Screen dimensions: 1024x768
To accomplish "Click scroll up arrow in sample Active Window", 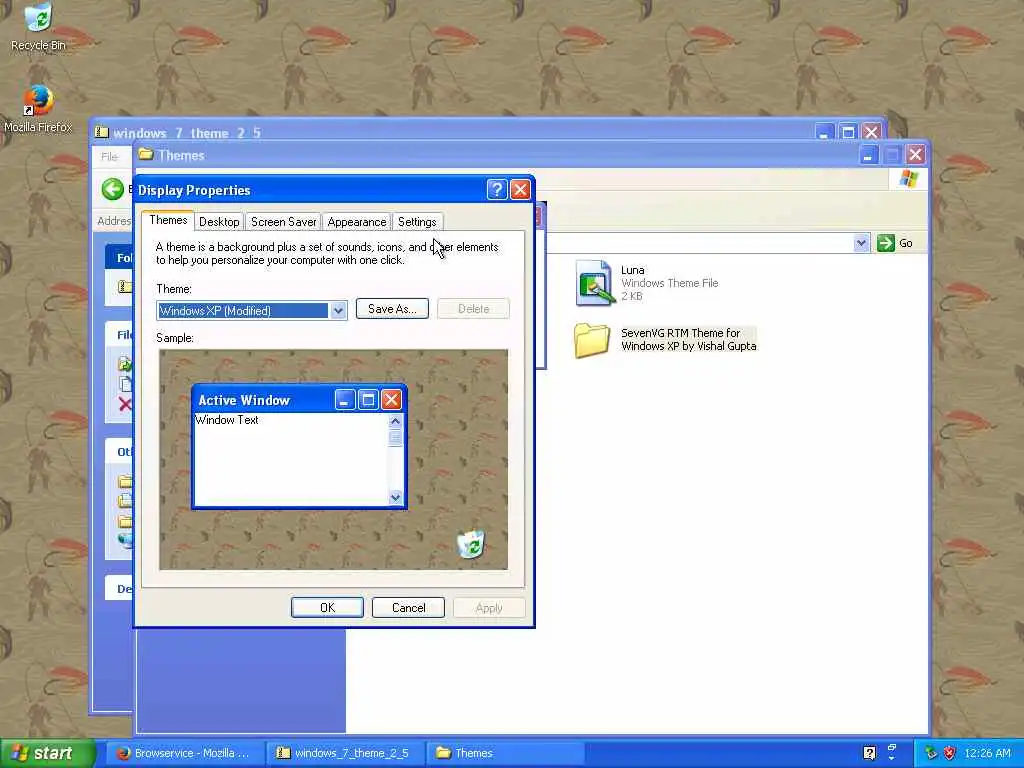I will 395,421.
